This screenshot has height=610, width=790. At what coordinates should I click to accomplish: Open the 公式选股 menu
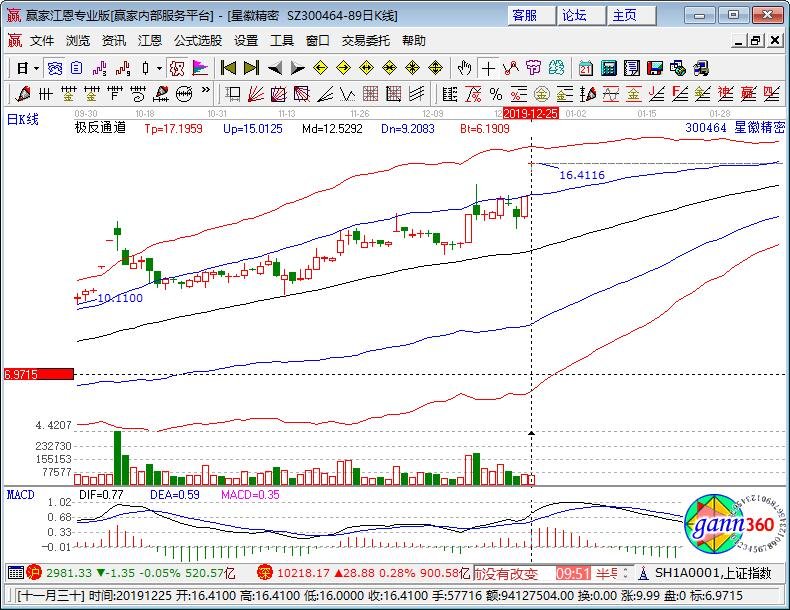pyautogui.click(x=198, y=41)
